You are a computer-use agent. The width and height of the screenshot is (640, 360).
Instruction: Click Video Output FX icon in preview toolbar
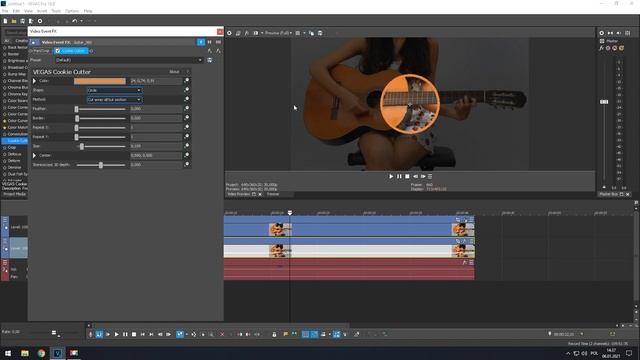(x=247, y=33)
